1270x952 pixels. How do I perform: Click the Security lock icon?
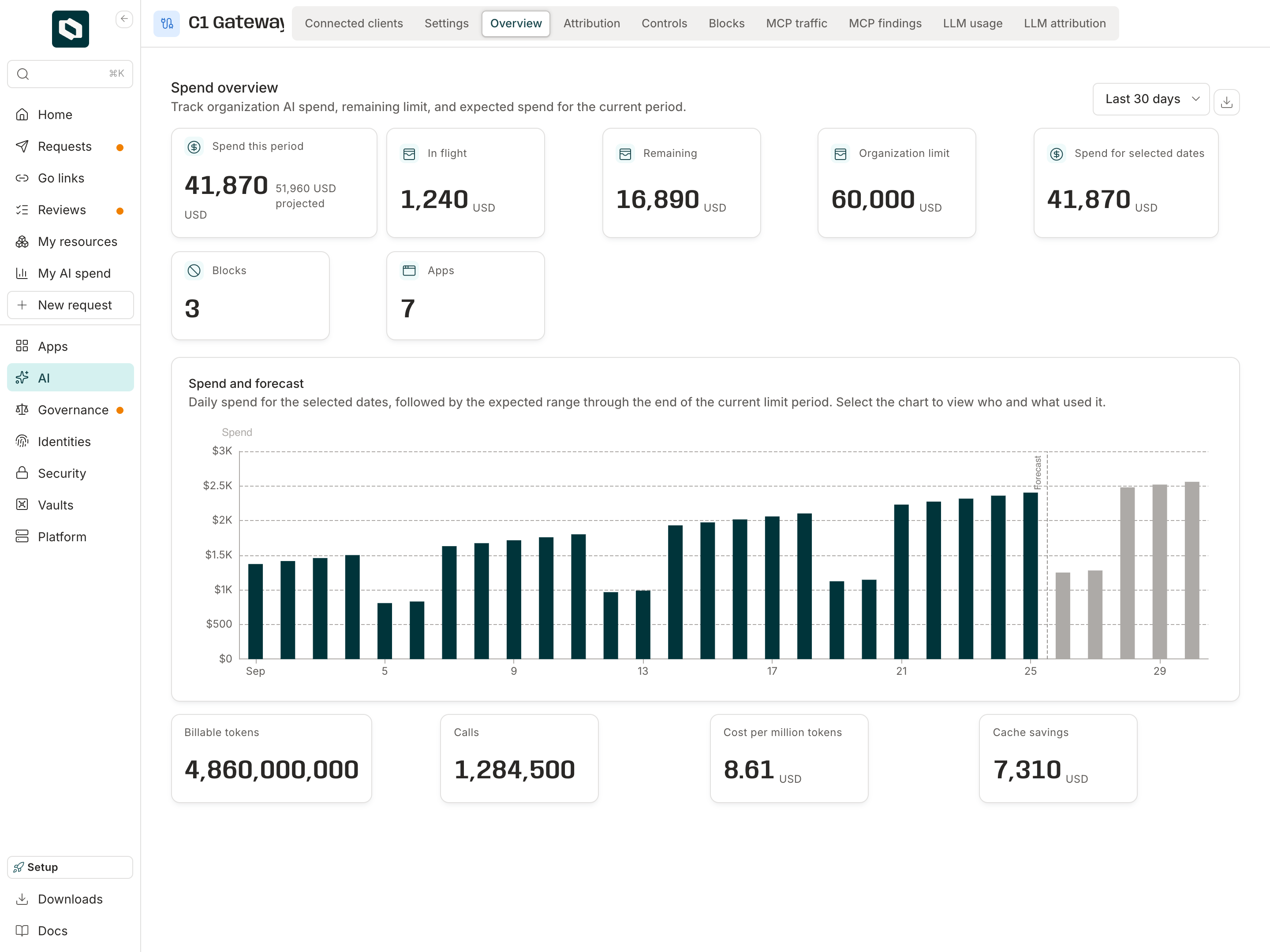tap(22, 473)
